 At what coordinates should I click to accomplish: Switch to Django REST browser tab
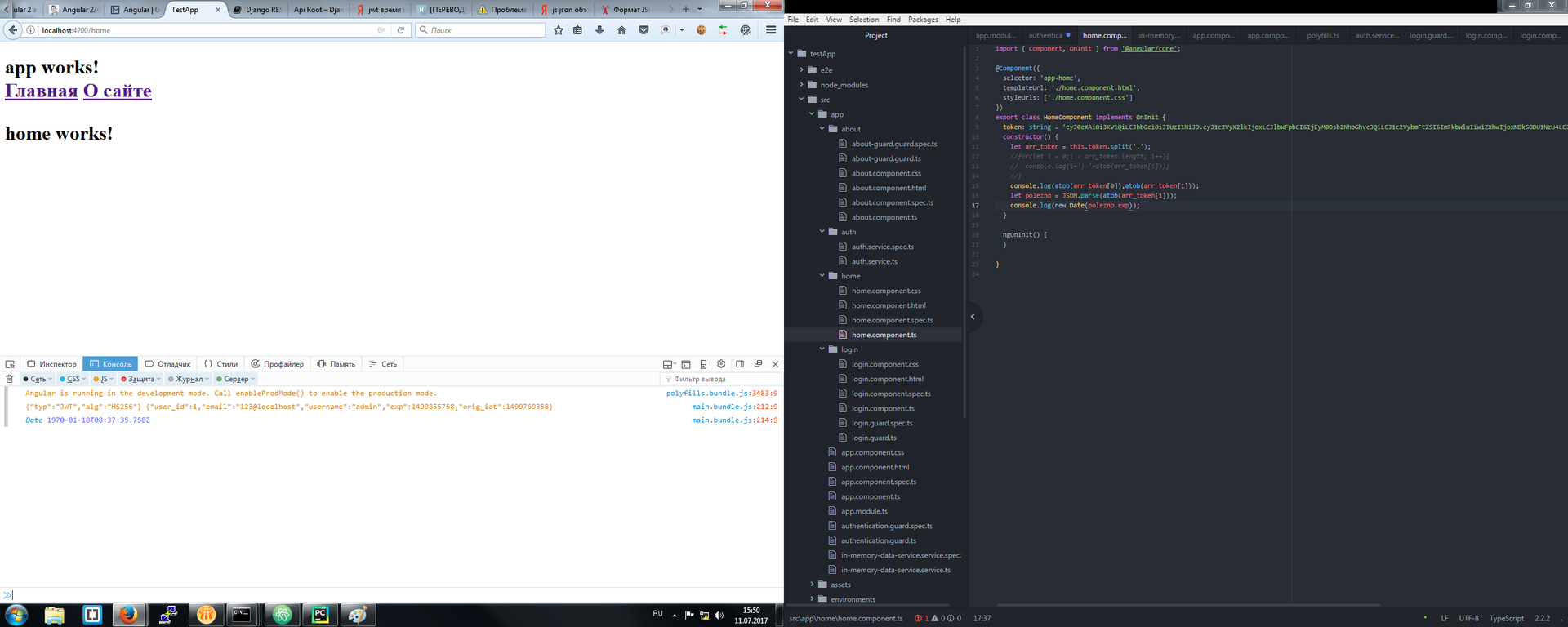(x=257, y=10)
